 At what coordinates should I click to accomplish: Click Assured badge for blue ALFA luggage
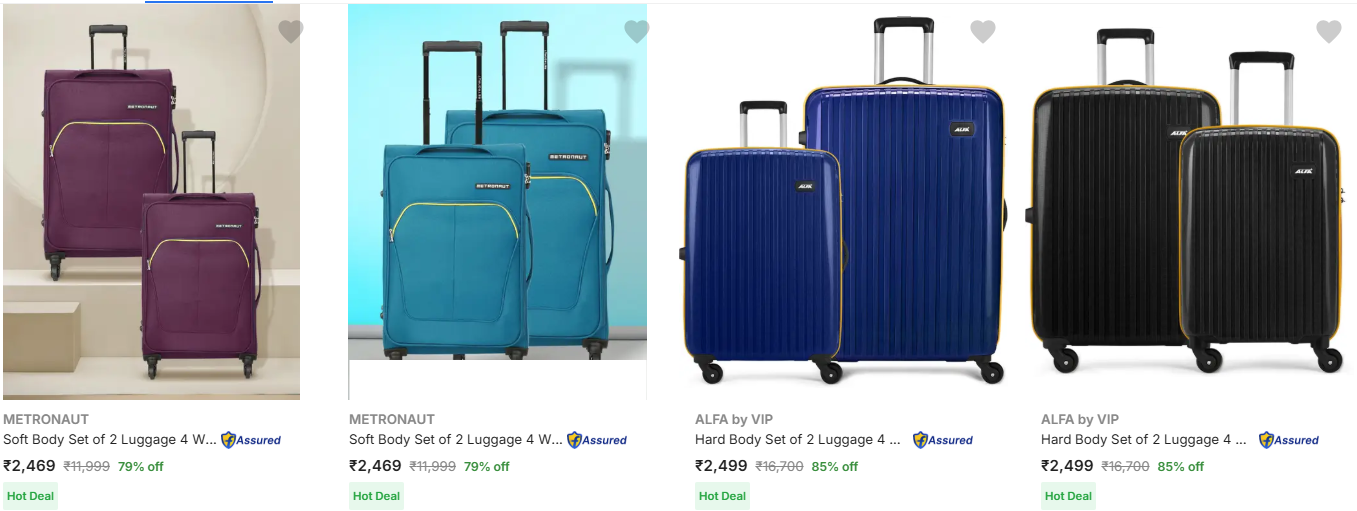[943, 440]
